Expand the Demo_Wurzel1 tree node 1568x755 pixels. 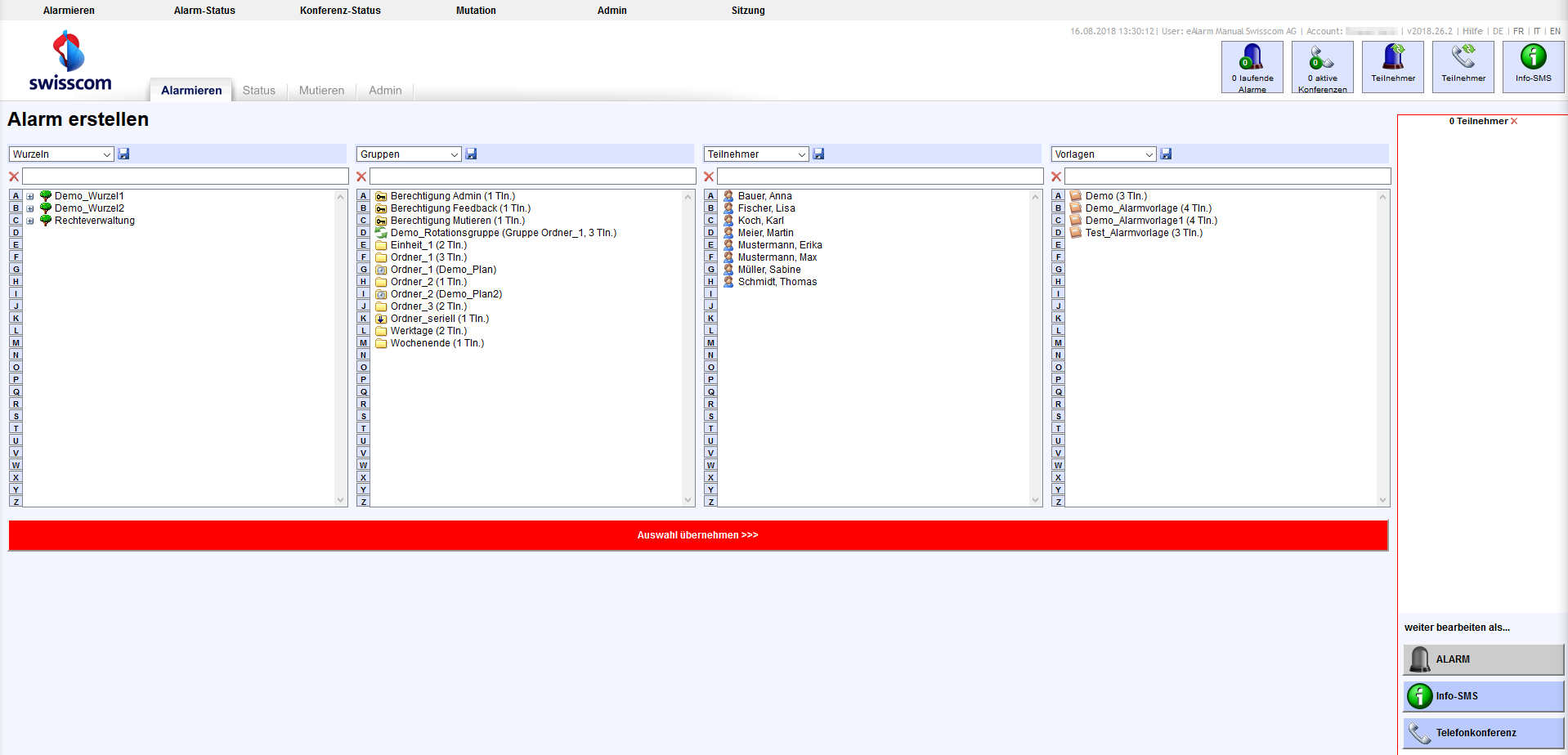[30, 196]
